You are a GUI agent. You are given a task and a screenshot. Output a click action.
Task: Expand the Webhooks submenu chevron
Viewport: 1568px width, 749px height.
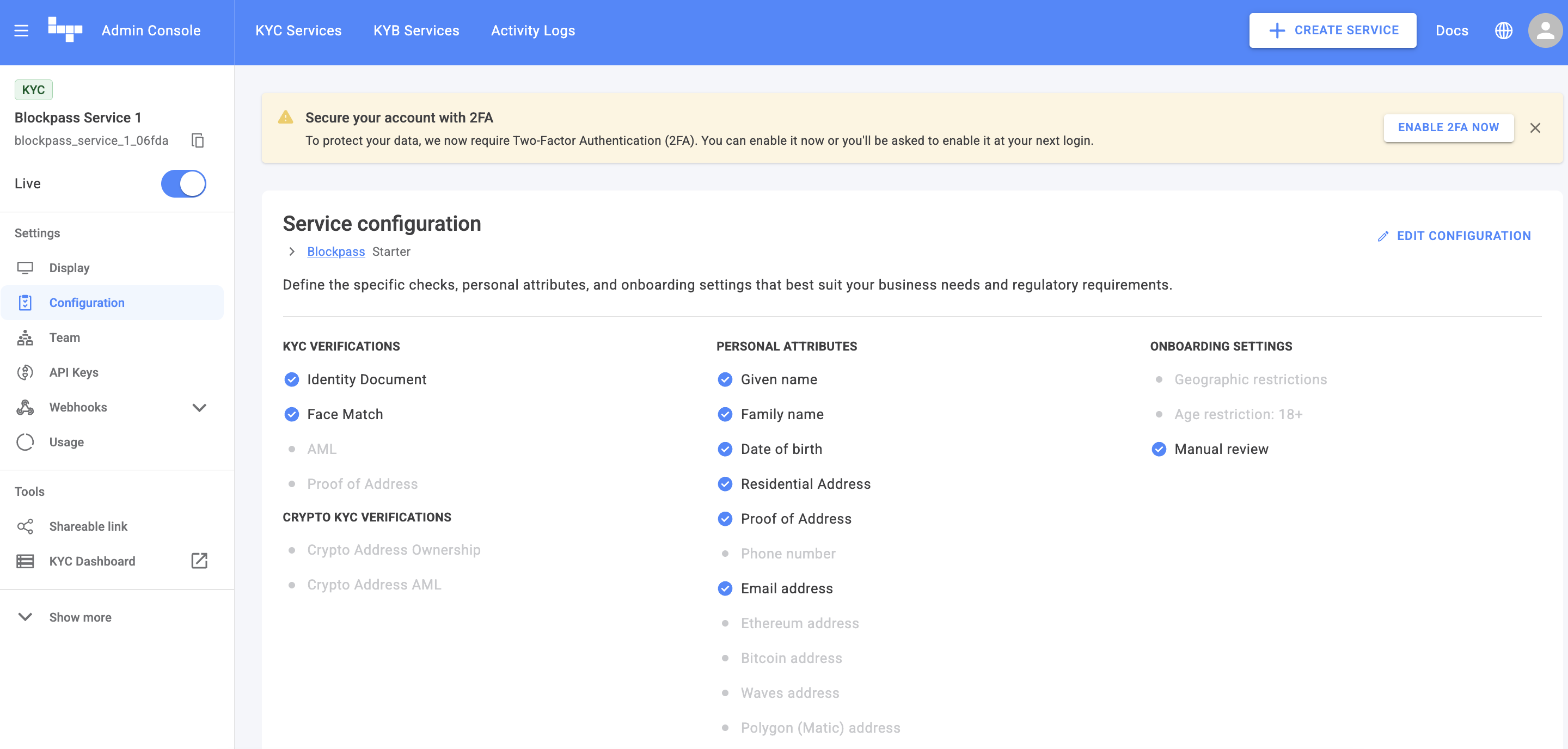click(x=199, y=408)
